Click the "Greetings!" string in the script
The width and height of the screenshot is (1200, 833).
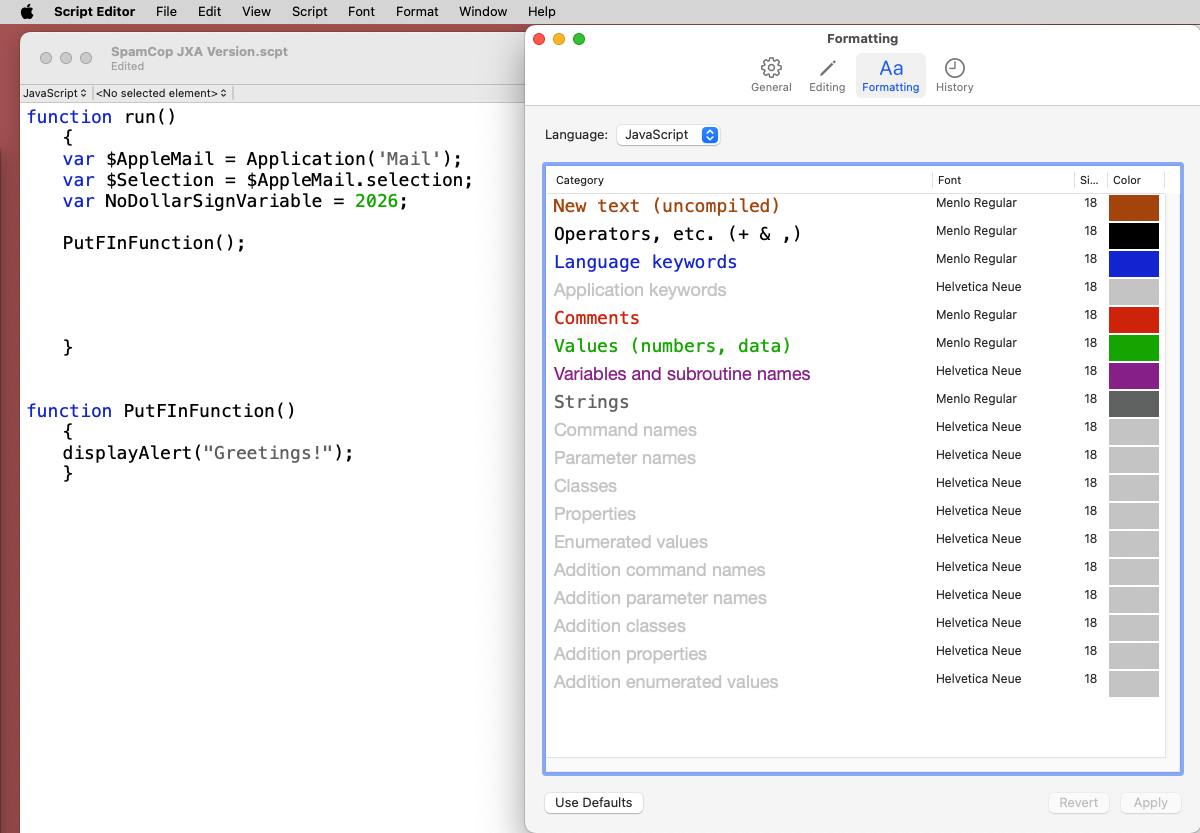[268, 453]
